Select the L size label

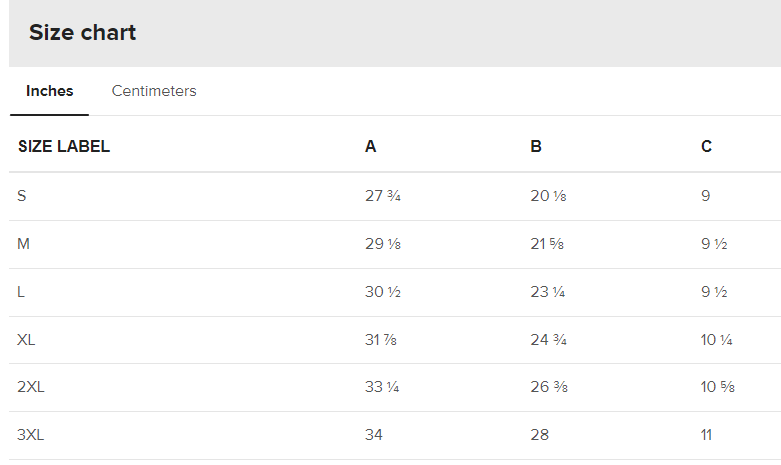pos(21,292)
